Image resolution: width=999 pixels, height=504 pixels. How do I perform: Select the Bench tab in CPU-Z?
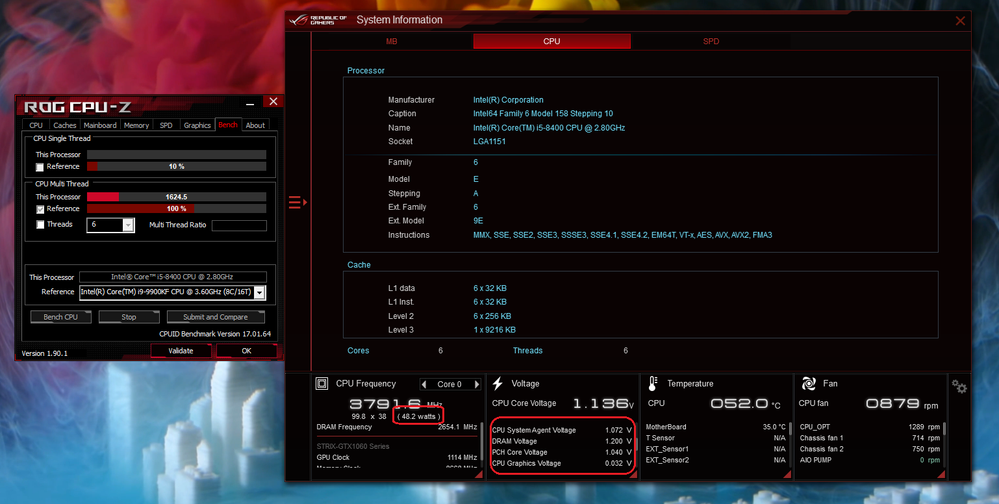click(228, 125)
